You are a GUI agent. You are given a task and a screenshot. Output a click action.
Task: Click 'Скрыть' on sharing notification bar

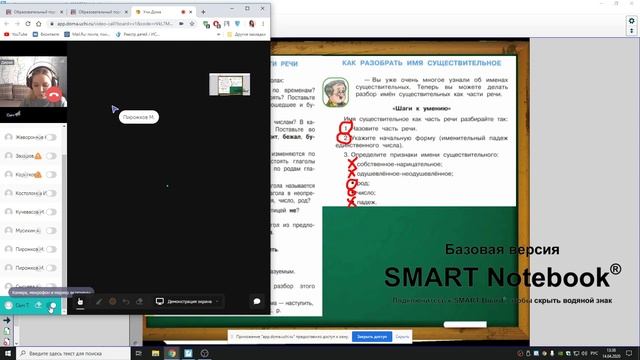tap(402, 337)
